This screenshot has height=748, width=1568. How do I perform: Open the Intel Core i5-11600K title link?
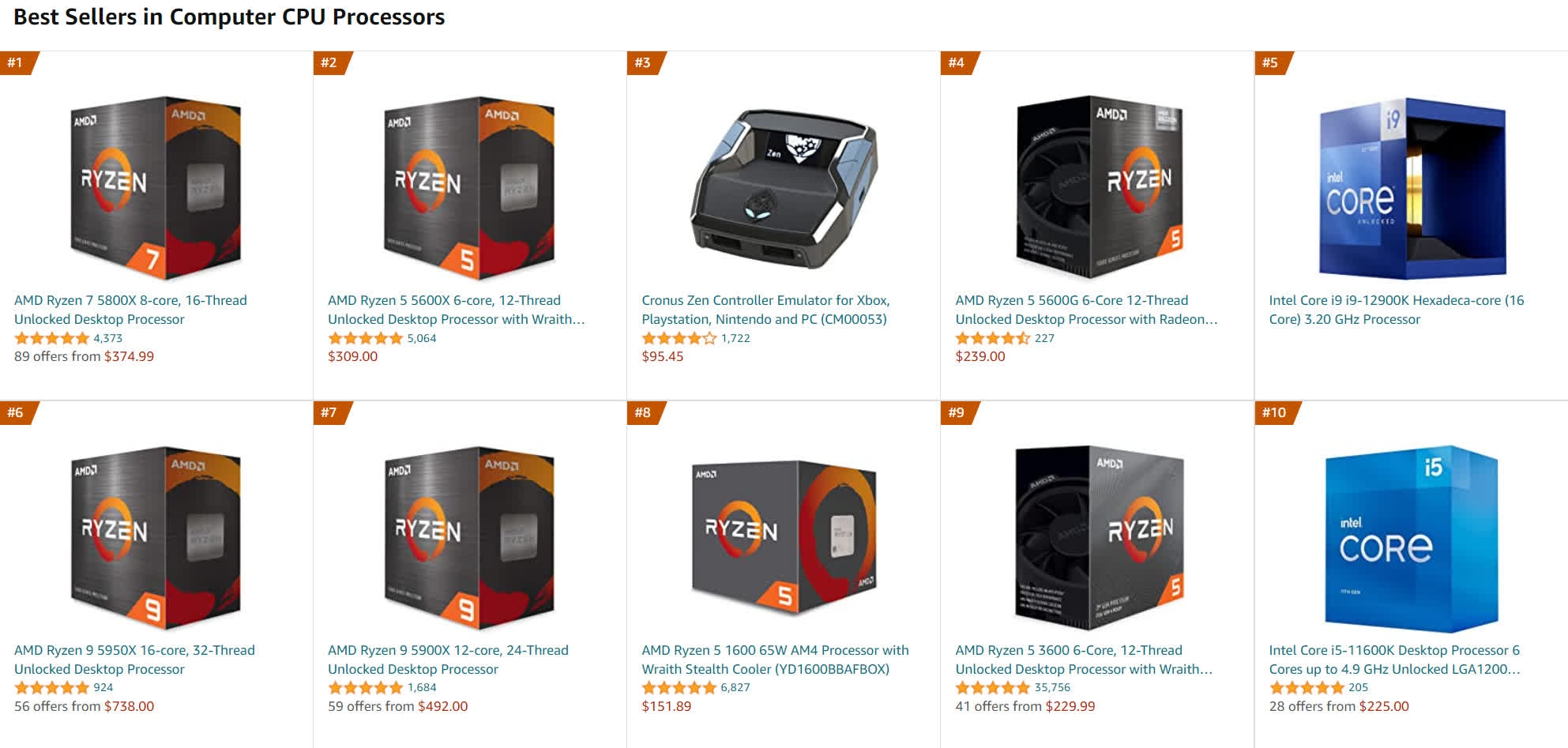point(1394,660)
